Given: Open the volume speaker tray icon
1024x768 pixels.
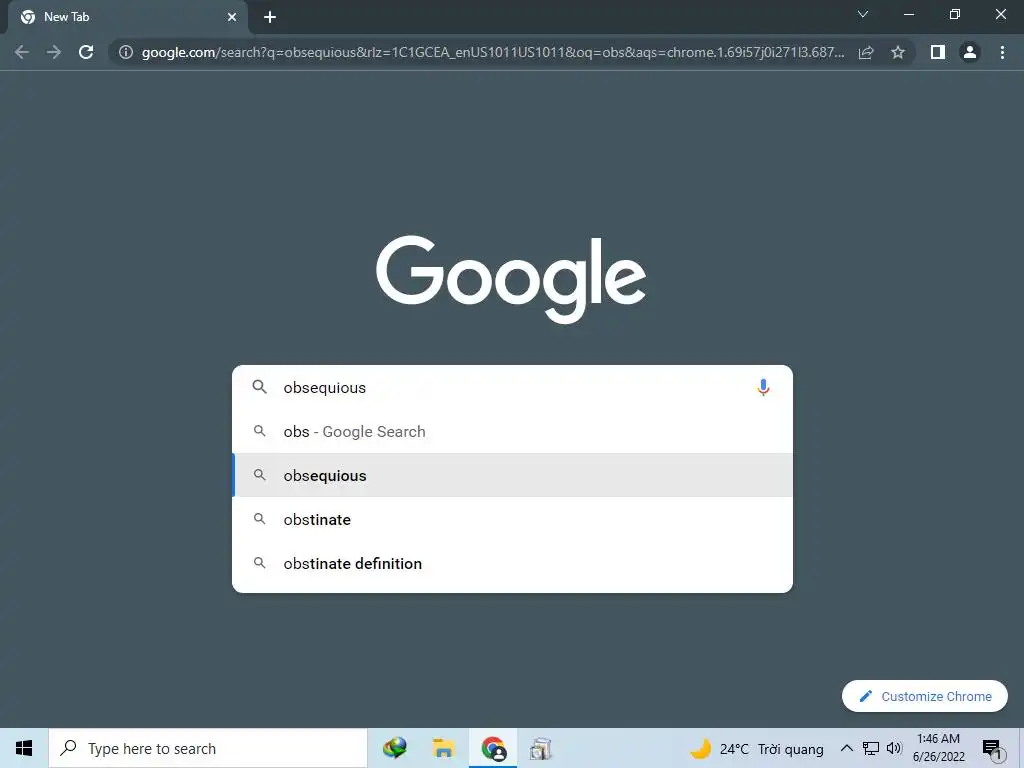Looking at the screenshot, I should click(x=894, y=748).
